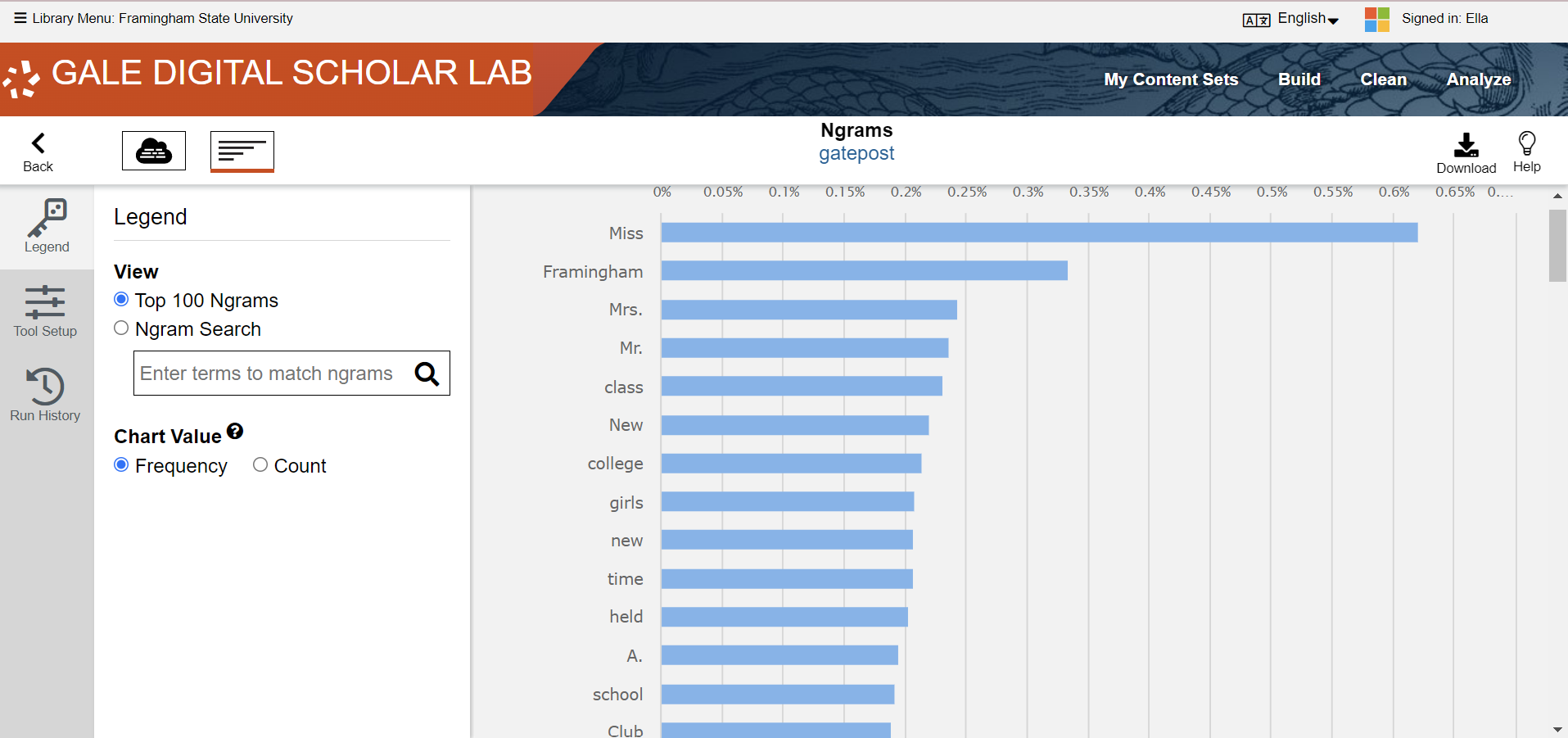Click the school frequency bar
Image resolution: width=1568 pixels, height=738 pixels.
pos(778,694)
